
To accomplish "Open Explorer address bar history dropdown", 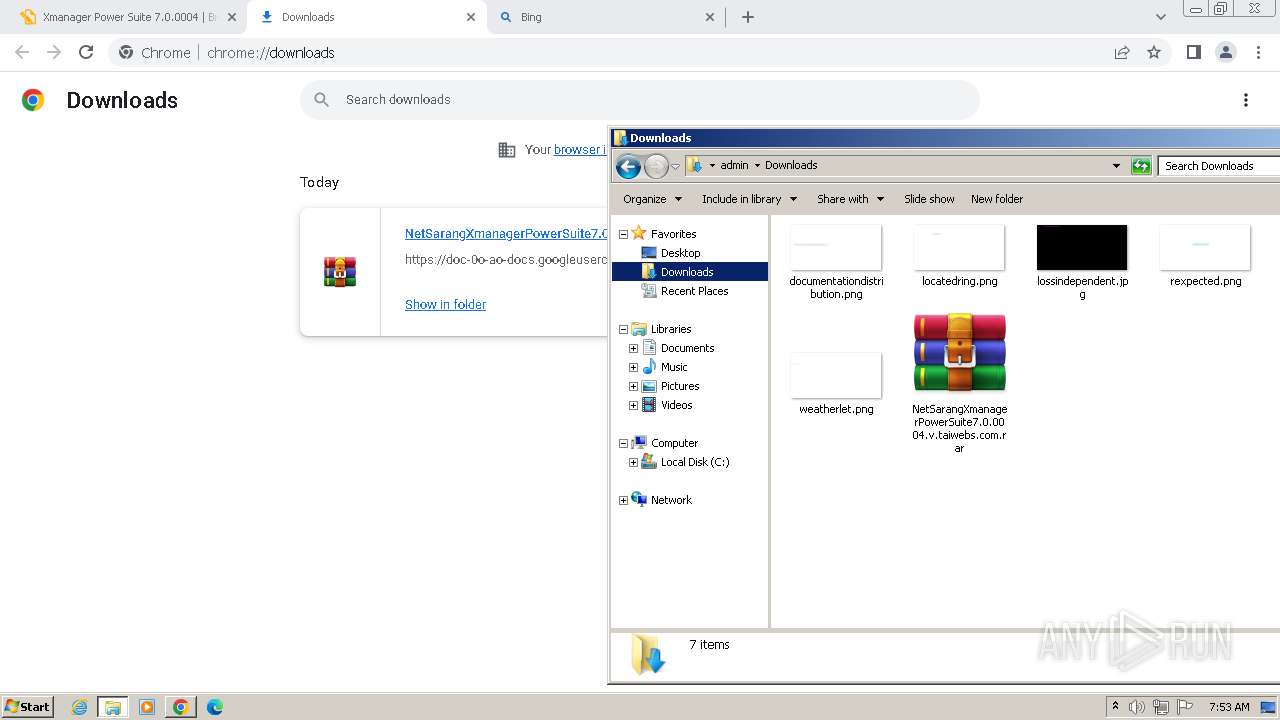I will click(x=1116, y=166).
